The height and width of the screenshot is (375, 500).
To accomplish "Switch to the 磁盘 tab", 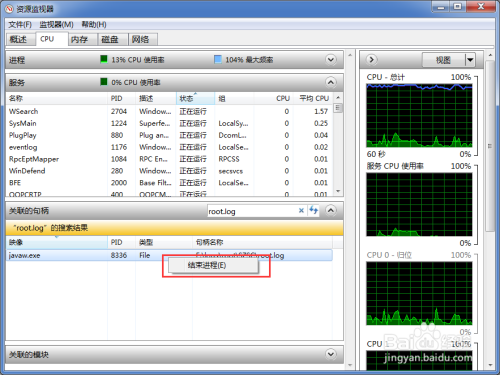I will [112, 40].
